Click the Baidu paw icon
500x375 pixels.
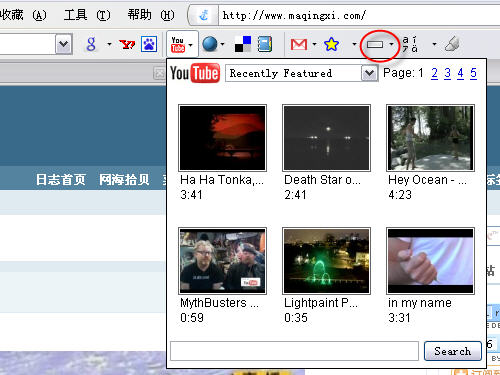[149, 44]
